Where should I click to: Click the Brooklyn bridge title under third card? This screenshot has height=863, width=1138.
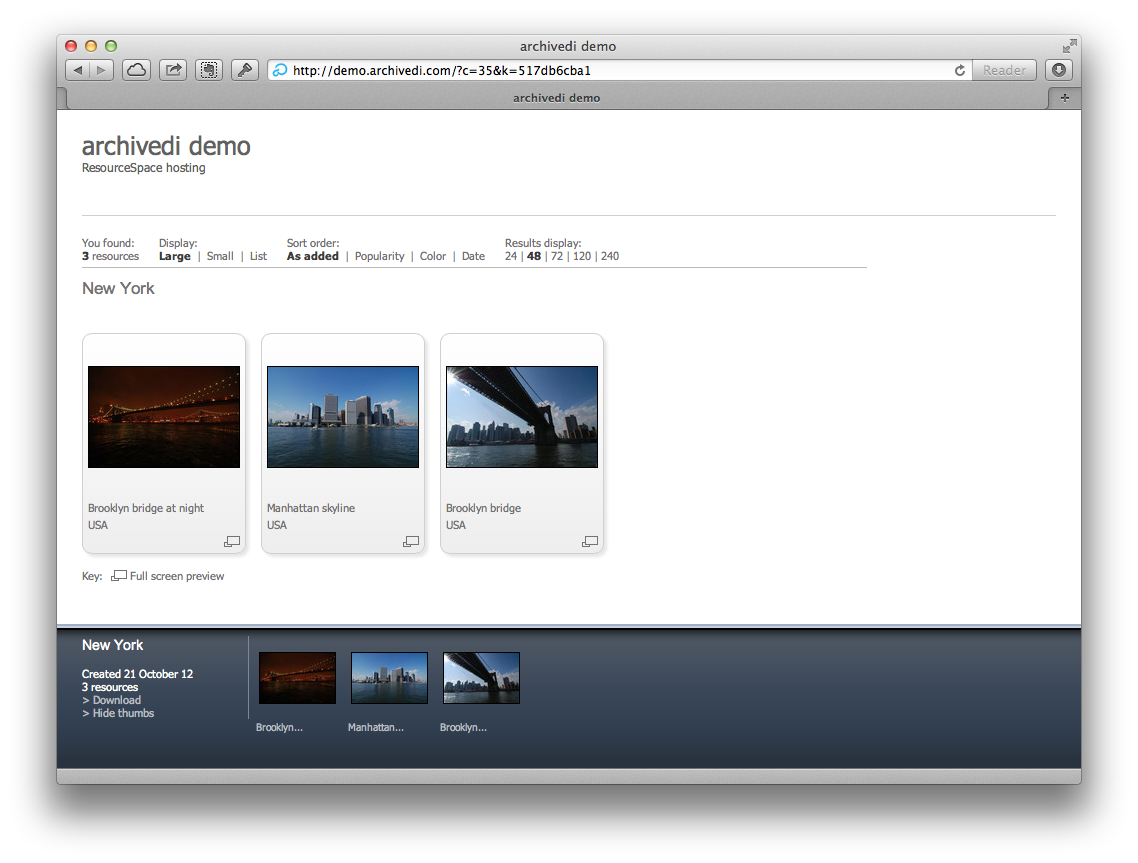pyautogui.click(x=483, y=508)
